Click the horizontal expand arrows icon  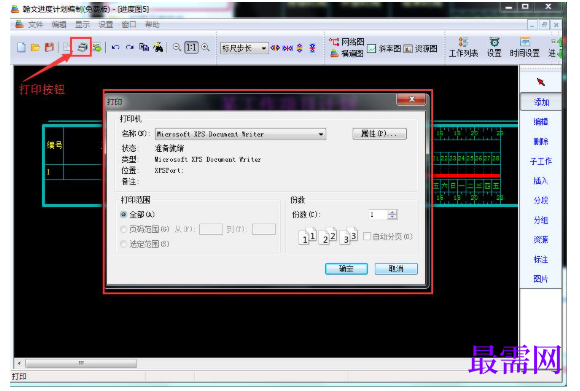(x=275, y=48)
